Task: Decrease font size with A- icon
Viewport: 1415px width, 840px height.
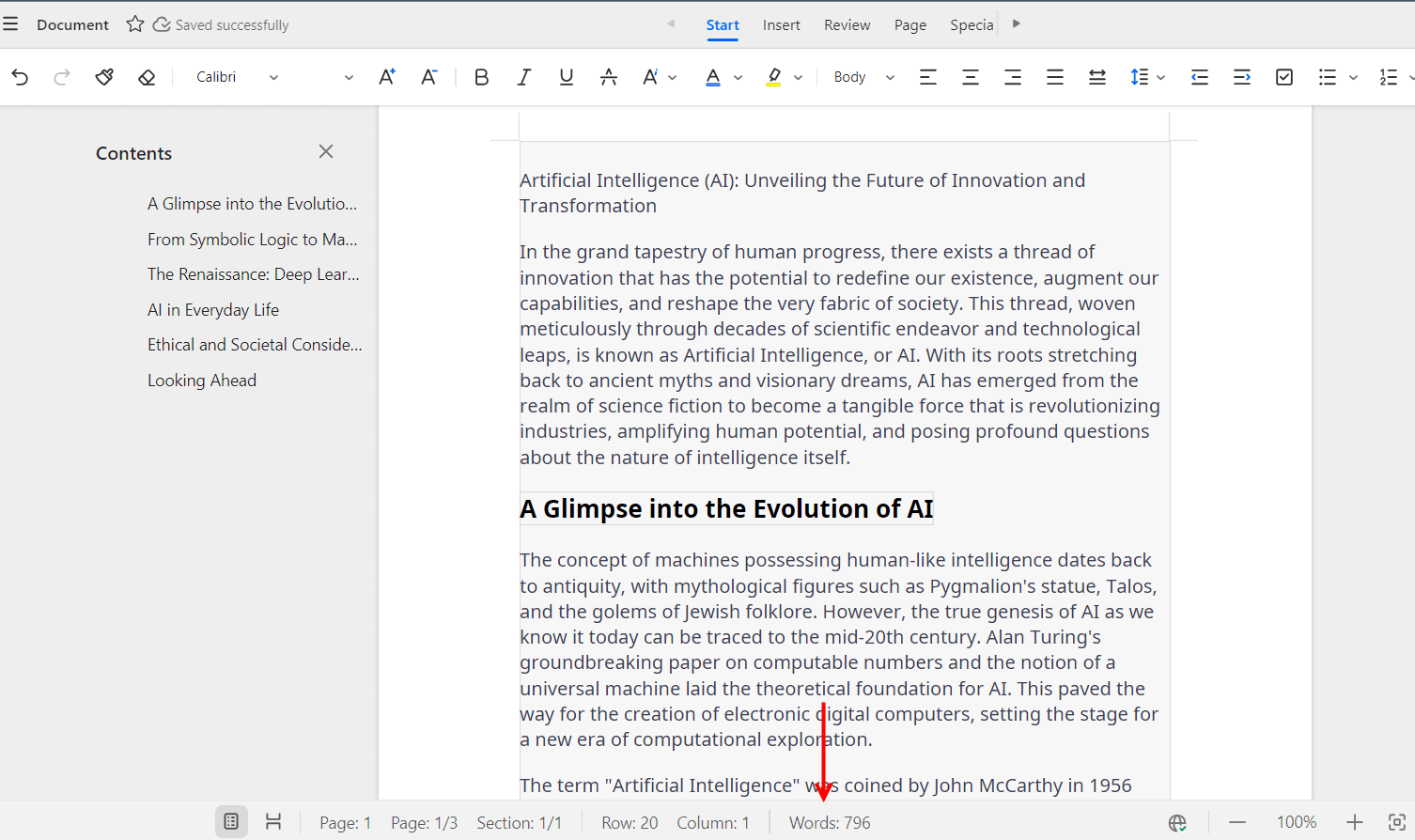Action: (428, 77)
